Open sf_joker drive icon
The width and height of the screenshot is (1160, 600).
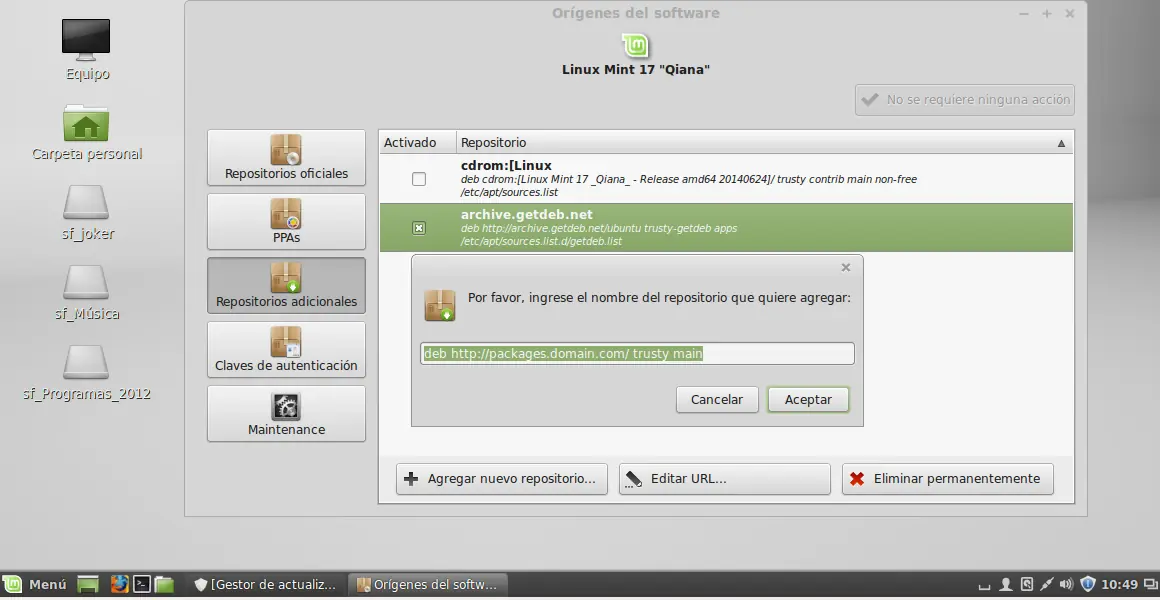(x=87, y=212)
